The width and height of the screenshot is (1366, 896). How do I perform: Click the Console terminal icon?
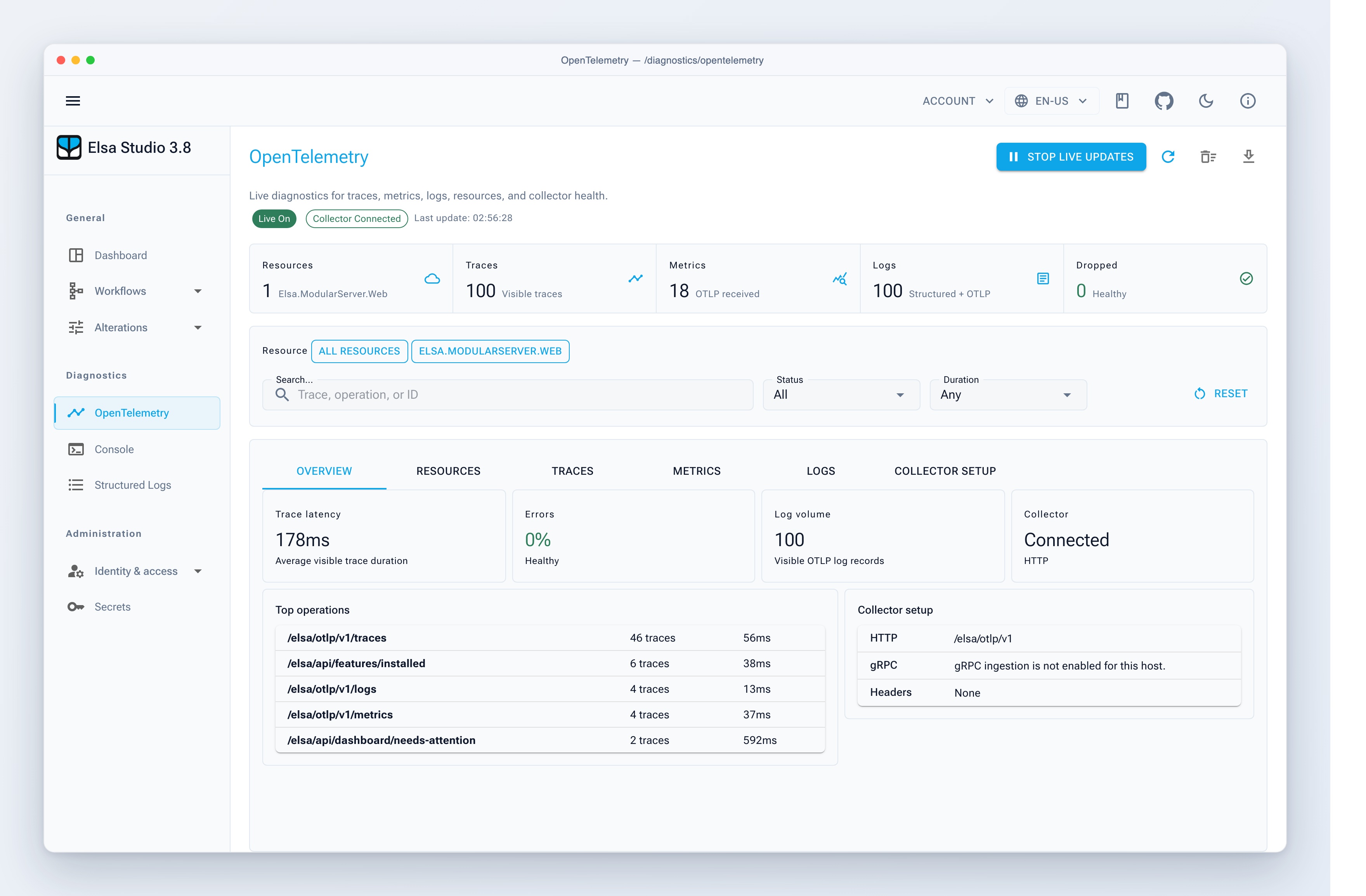76,449
